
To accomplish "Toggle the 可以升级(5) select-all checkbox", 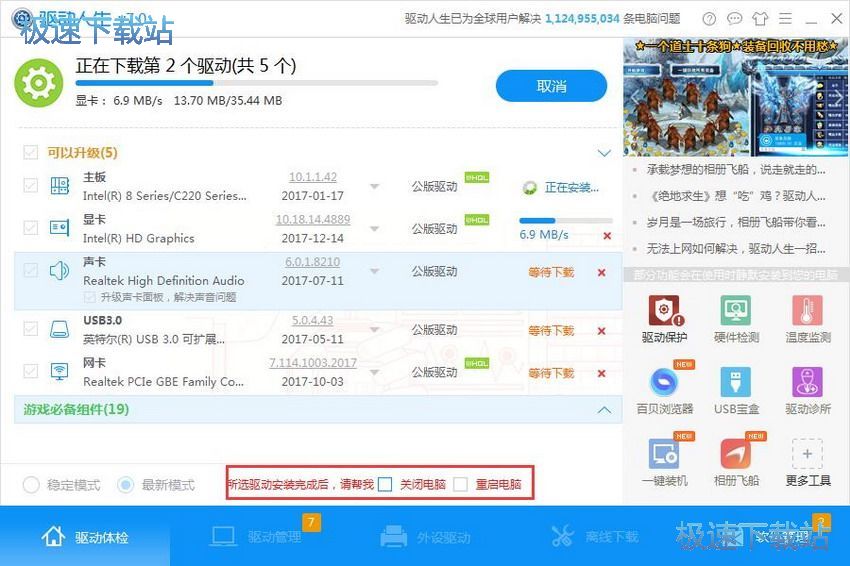I will point(30,152).
